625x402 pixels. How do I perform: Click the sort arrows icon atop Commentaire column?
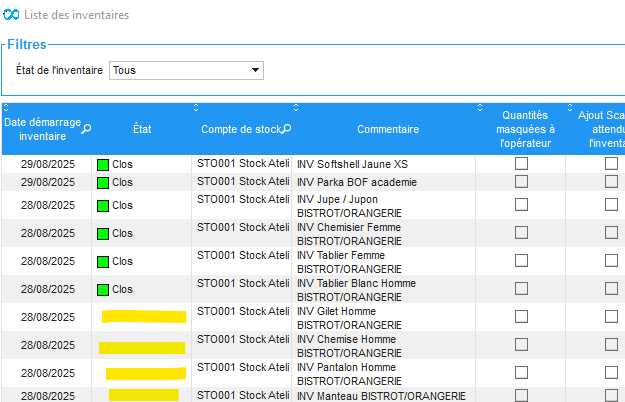coord(296,108)
